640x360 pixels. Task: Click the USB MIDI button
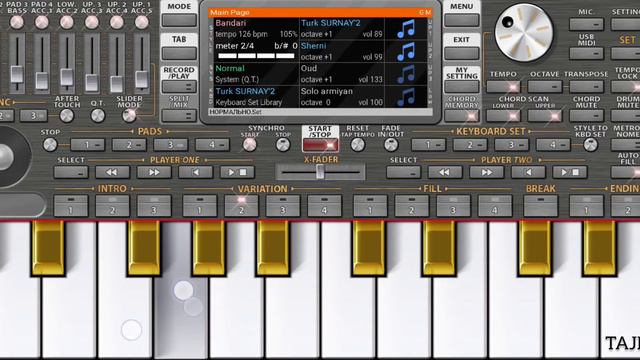587,53
